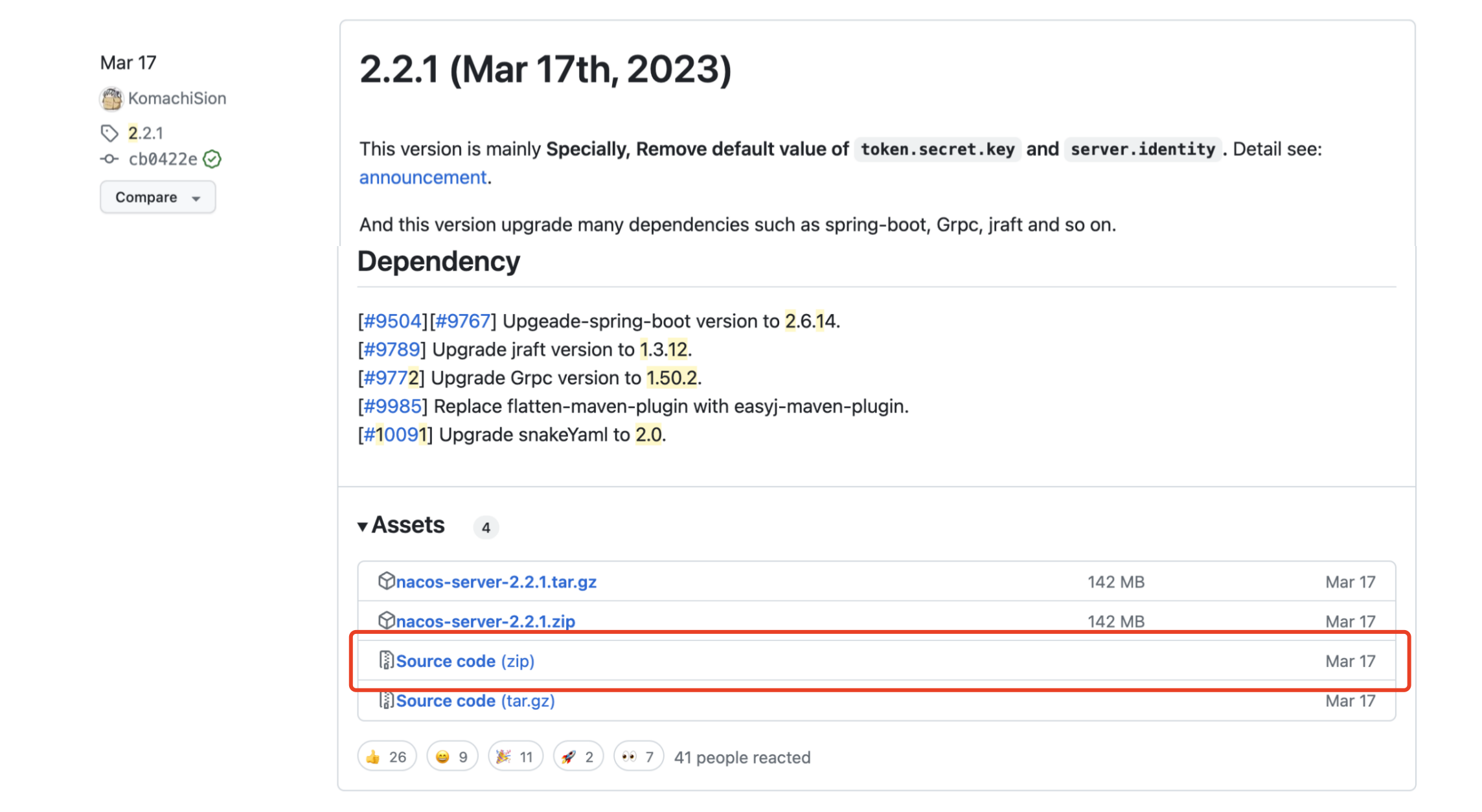Viewport: 1482px width, 812px height.
Task: Add an eyes reaction (7)
Action: pyautogui.click(x=639, y=756)
